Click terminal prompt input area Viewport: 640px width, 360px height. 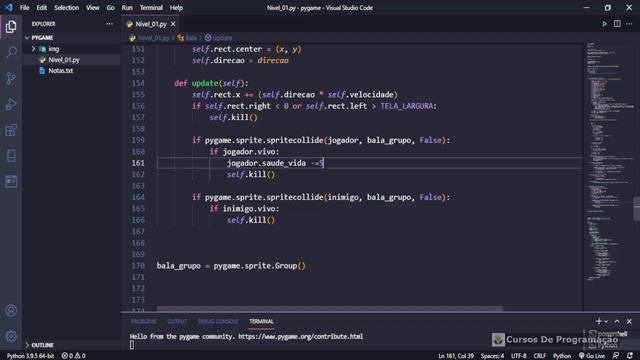(132, 345)
